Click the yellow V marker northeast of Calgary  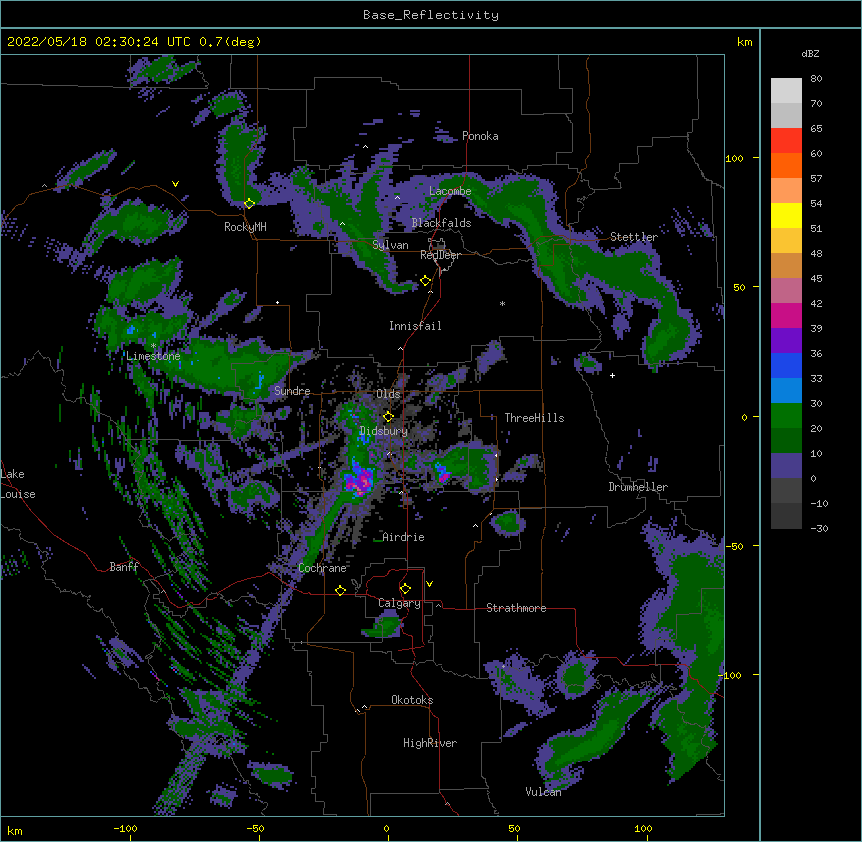click(x=429, y=584)
